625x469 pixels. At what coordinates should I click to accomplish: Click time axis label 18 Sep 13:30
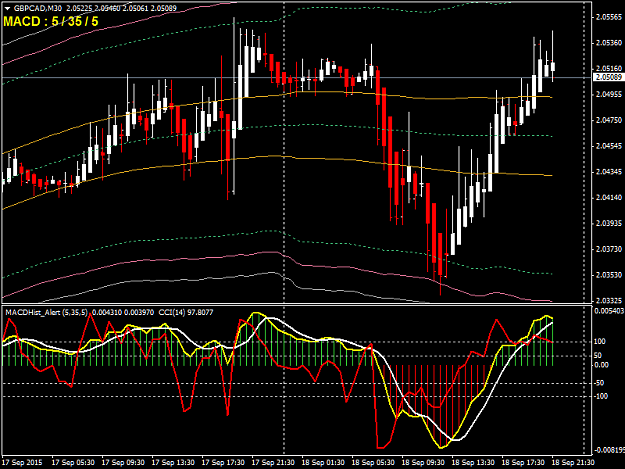click(473, 463)
